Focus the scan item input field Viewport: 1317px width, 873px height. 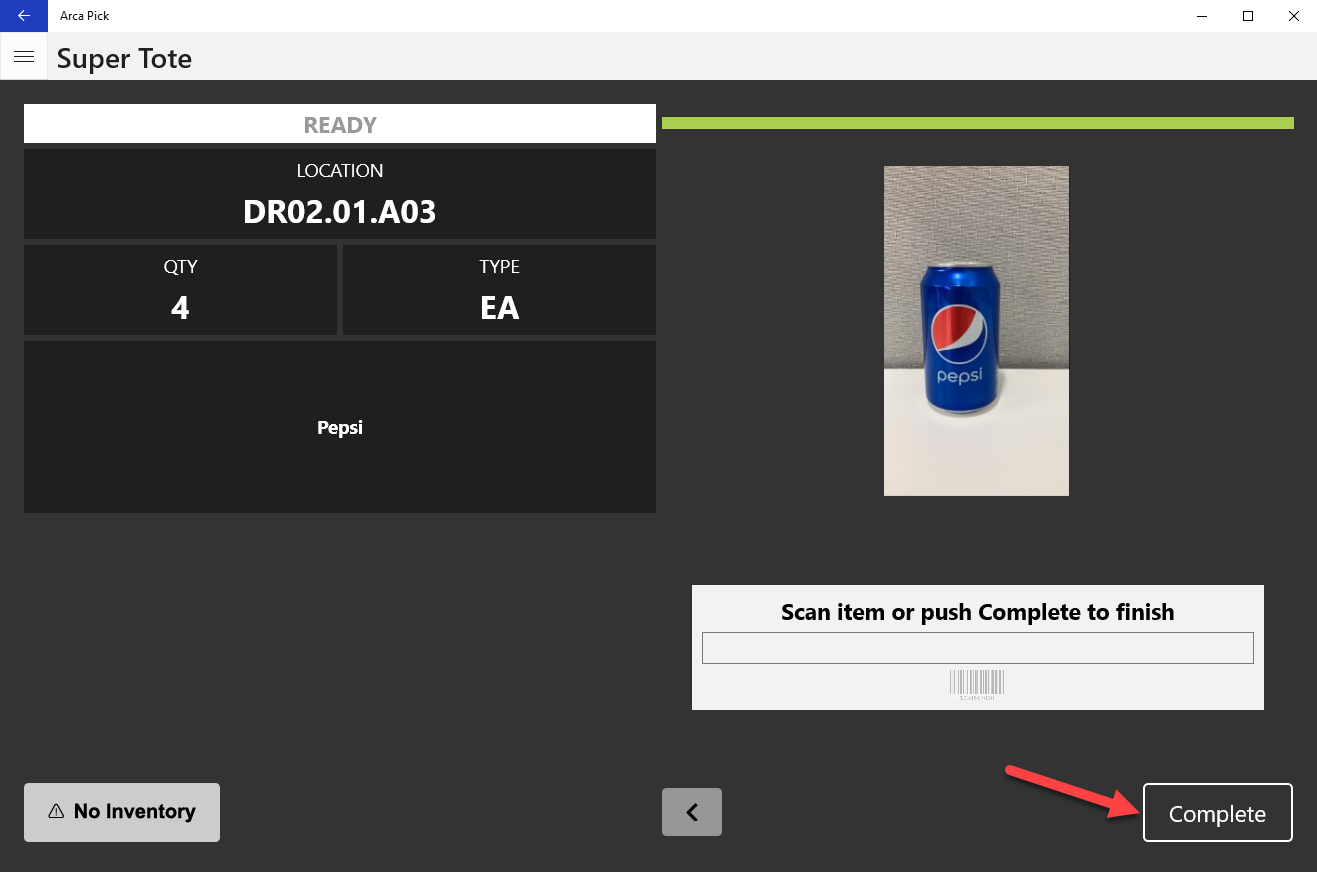pyautogui.click(x=977, y=647)
